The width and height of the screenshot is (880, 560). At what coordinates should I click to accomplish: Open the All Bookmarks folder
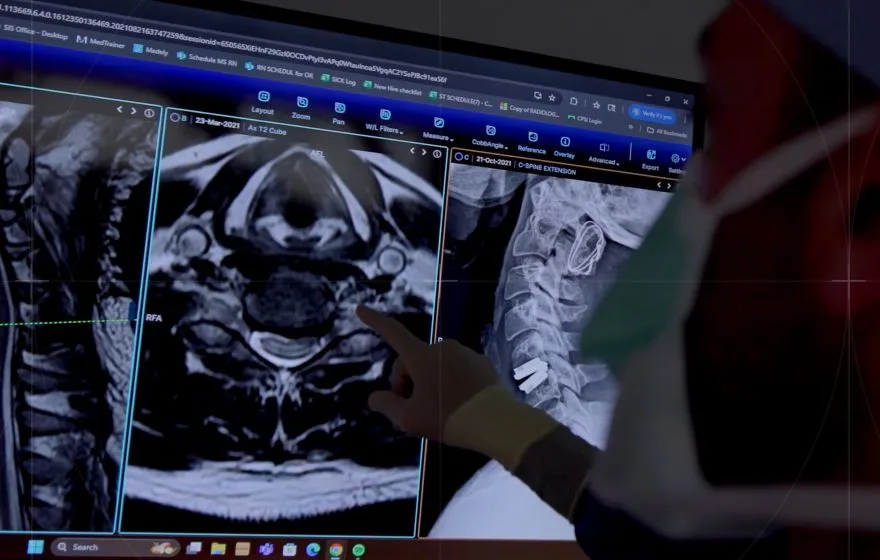[667, 132]
